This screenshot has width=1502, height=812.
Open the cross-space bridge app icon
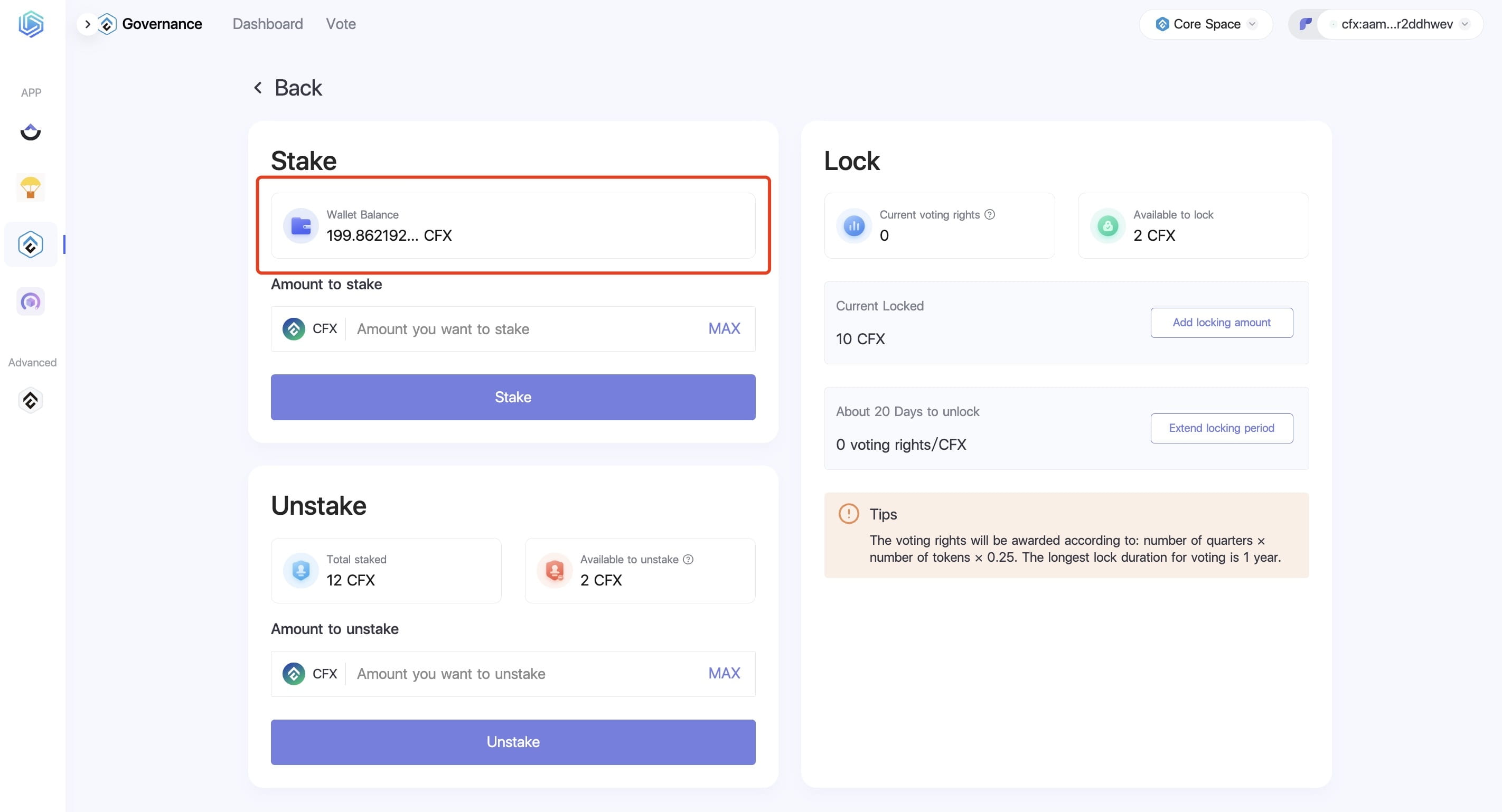pos(31,133)
